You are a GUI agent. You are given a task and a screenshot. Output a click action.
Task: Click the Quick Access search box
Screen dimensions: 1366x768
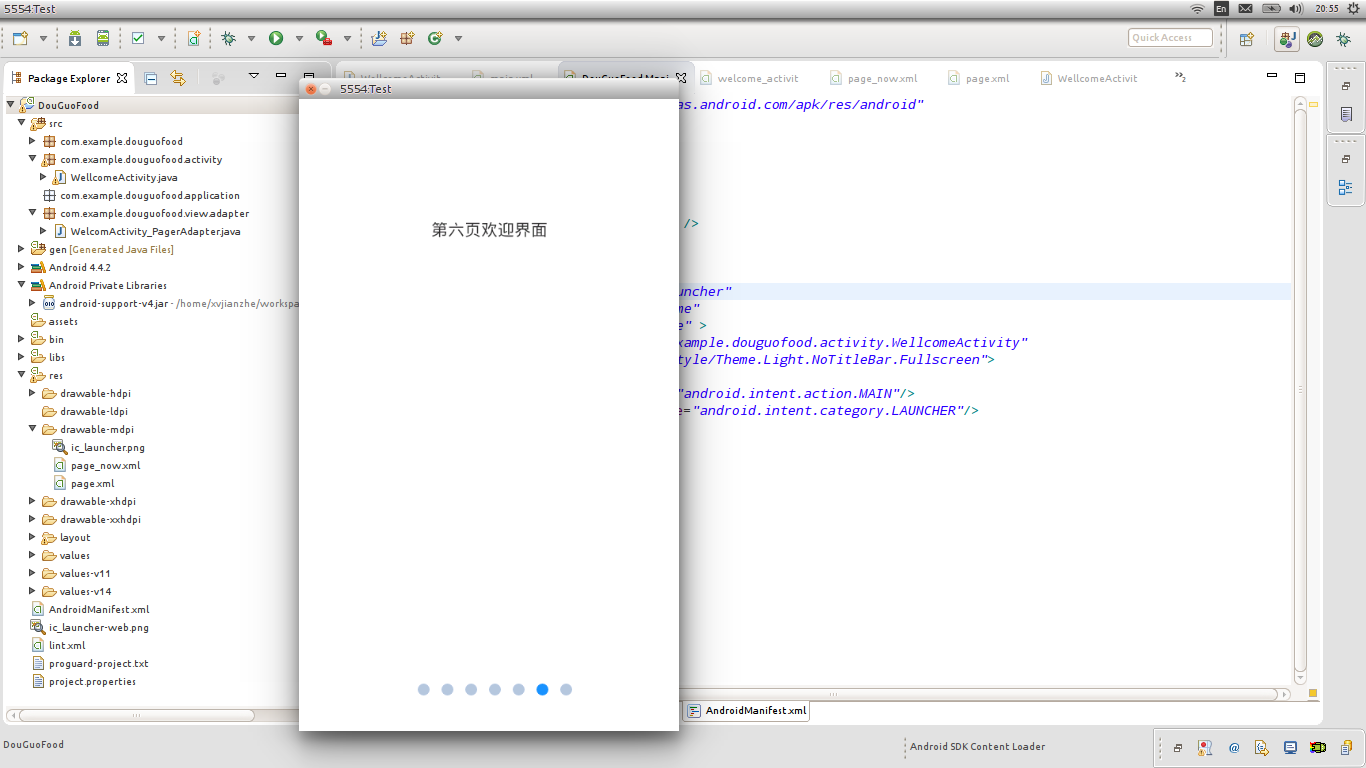[x=1169, y=37]
